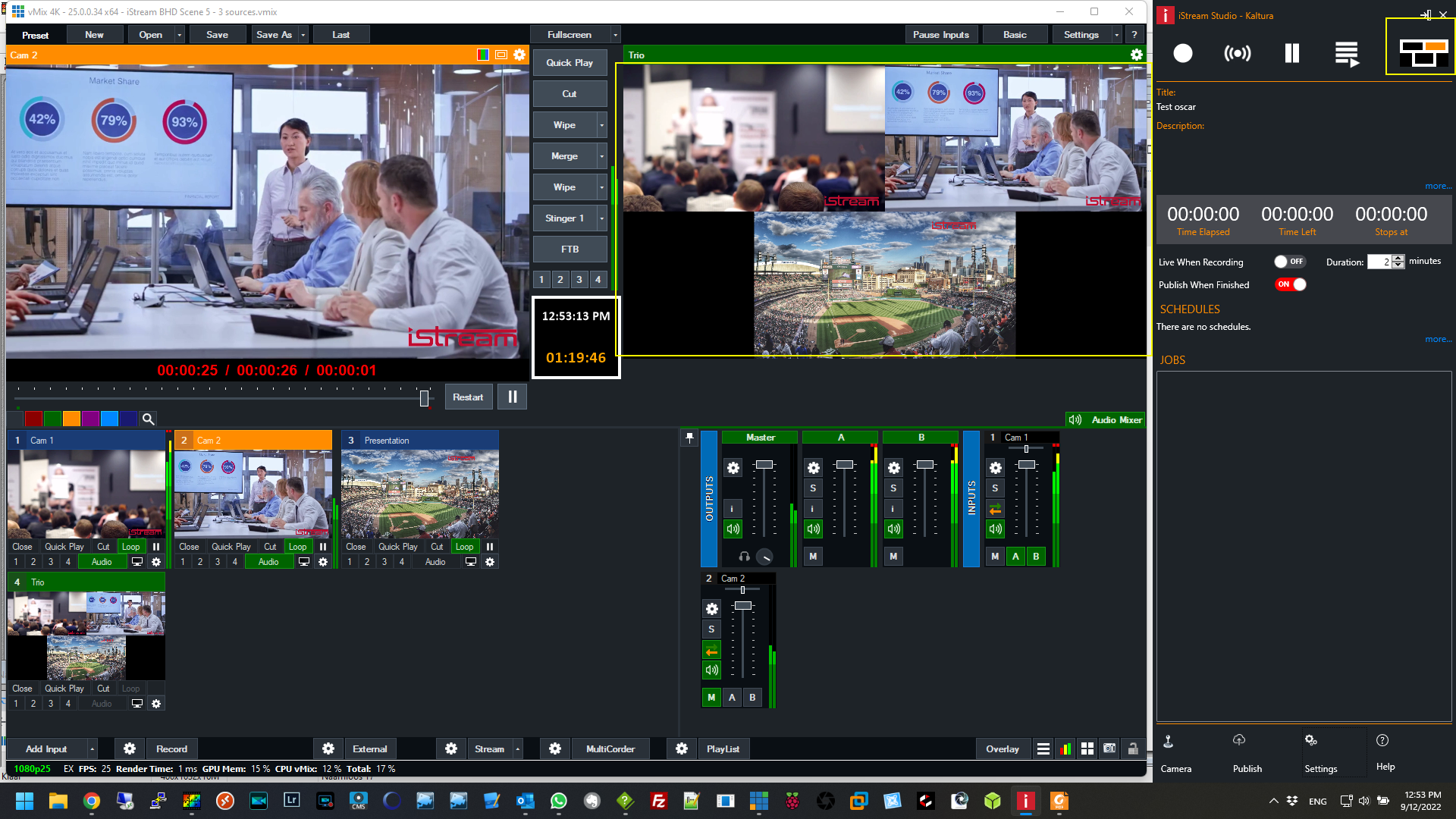
Task: Open the iStream playlist queue icon
Action: pos(1347,54)
